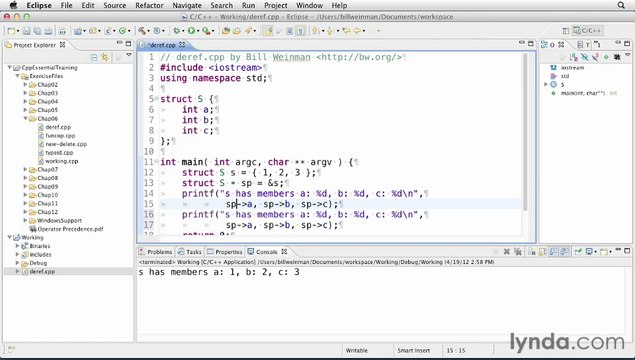Click the Build (hammer) toolbar icon
The height and width of the screenshot is (360, 635).
[x=142, y=31]
